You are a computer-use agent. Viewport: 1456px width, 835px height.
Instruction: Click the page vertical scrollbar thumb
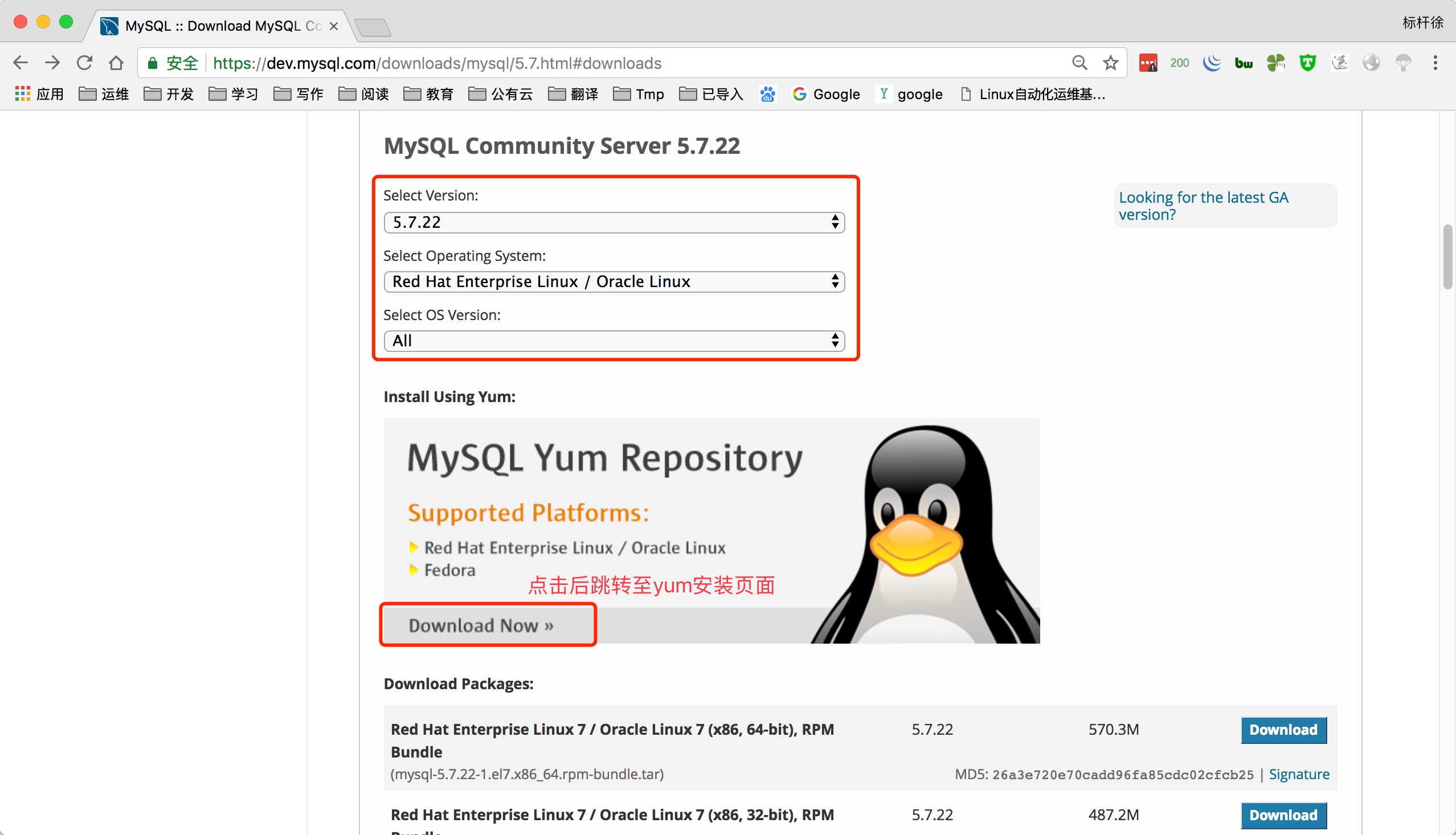tap(1448, 257)
